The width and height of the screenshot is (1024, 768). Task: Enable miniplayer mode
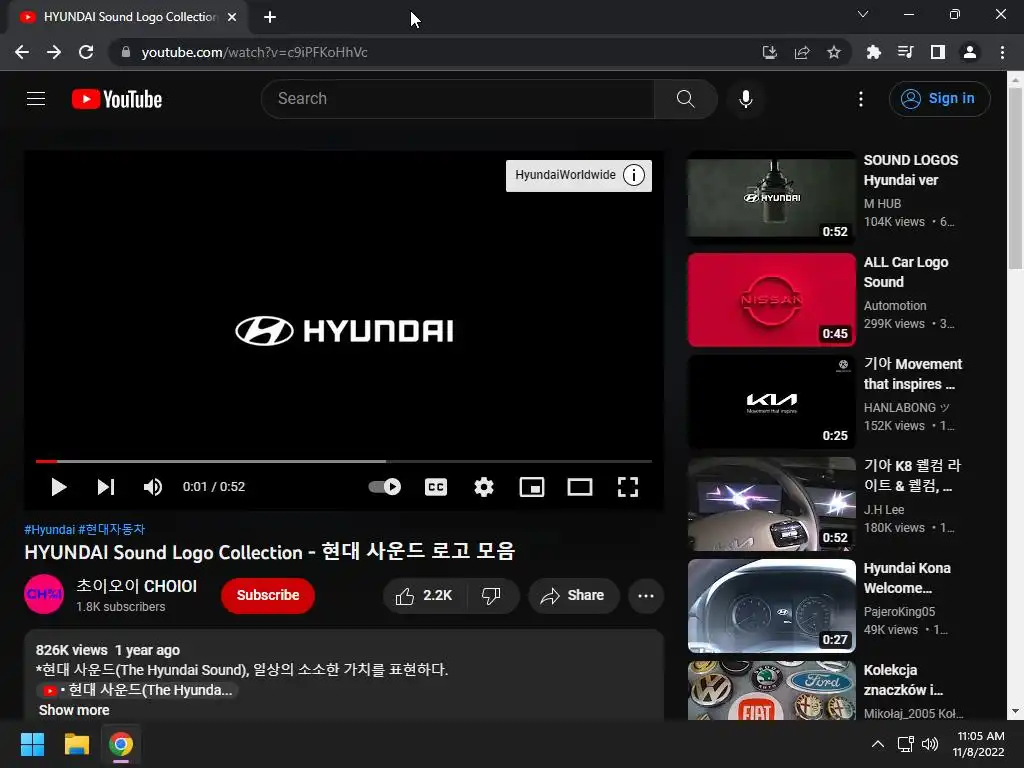pyautogui.click(x=532, y=487)
